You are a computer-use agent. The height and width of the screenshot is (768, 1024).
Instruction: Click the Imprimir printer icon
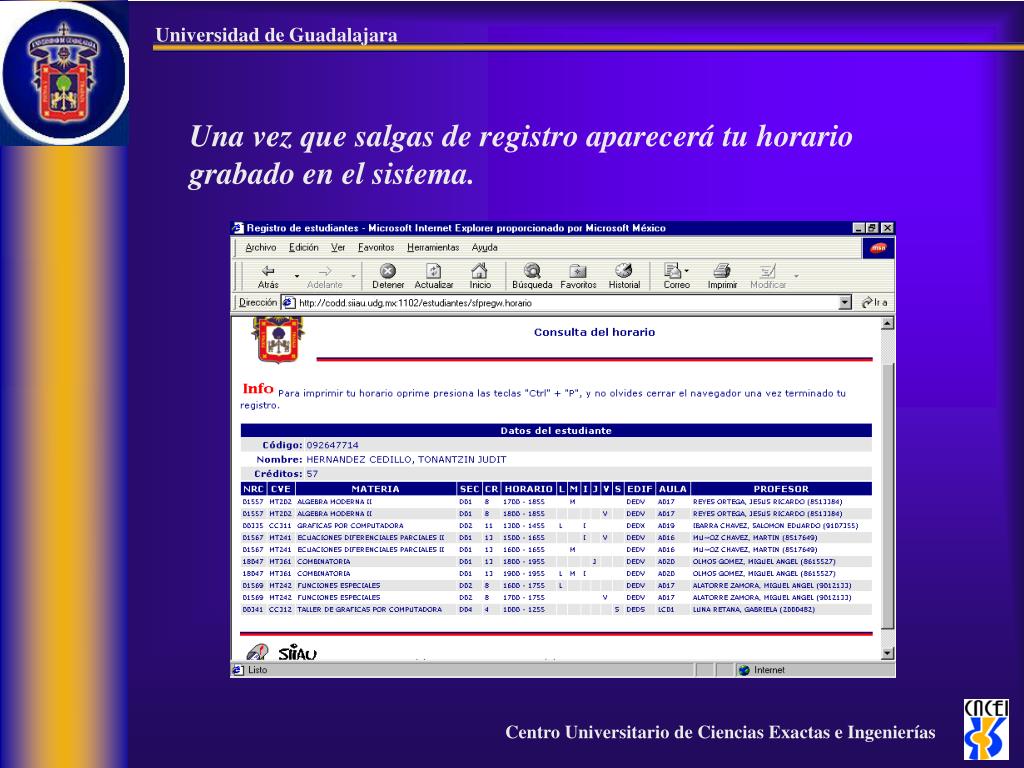(x=722, y=271)
